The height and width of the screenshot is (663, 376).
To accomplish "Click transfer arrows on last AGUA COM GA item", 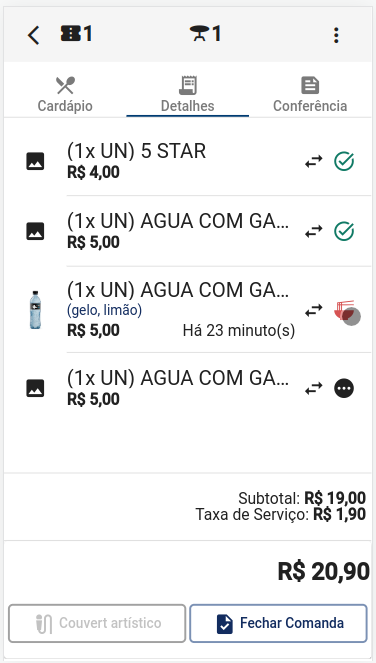I will pyautogui.click(x=313, y=388).
